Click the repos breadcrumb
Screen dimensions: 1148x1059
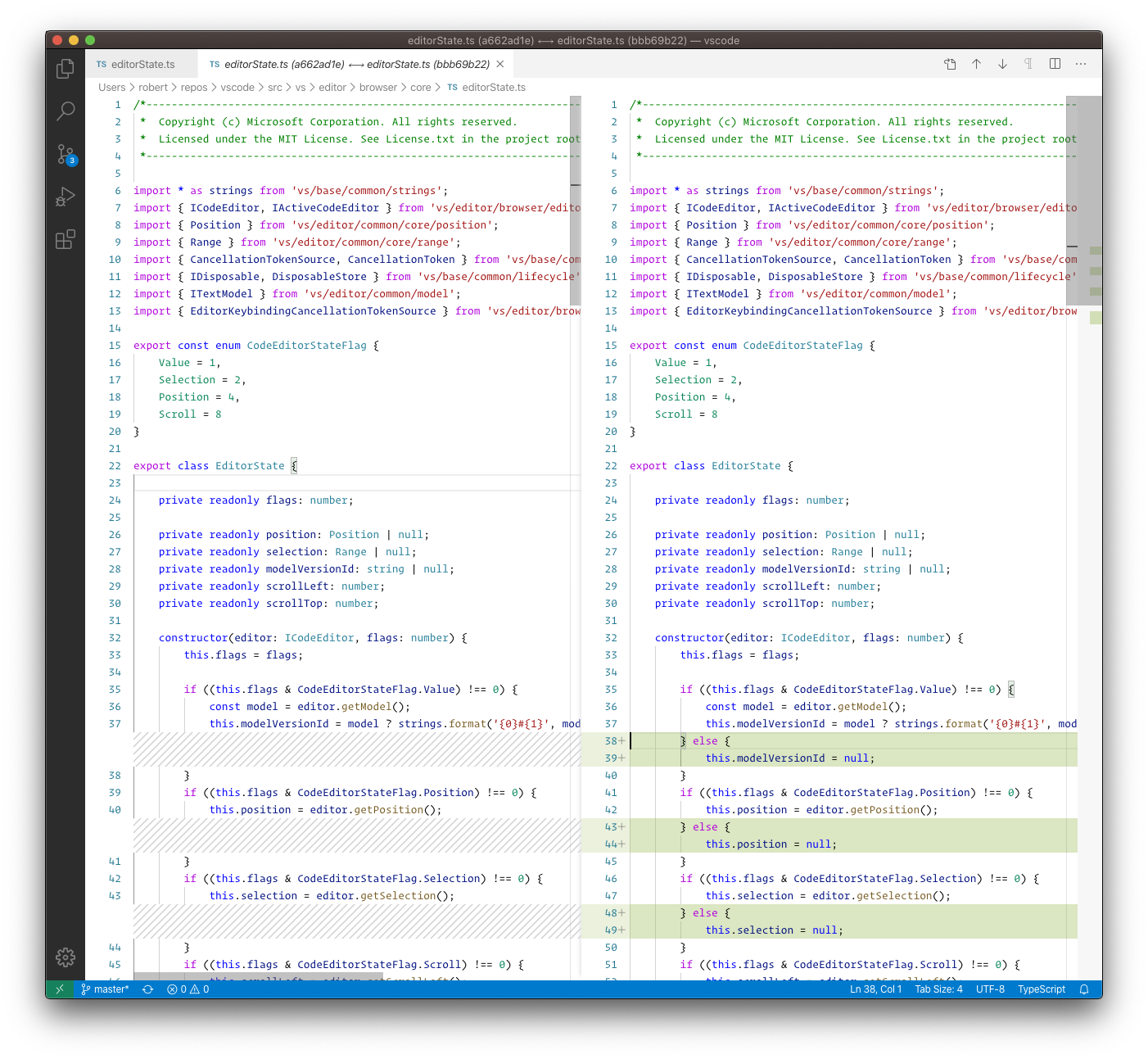(194, 88)
